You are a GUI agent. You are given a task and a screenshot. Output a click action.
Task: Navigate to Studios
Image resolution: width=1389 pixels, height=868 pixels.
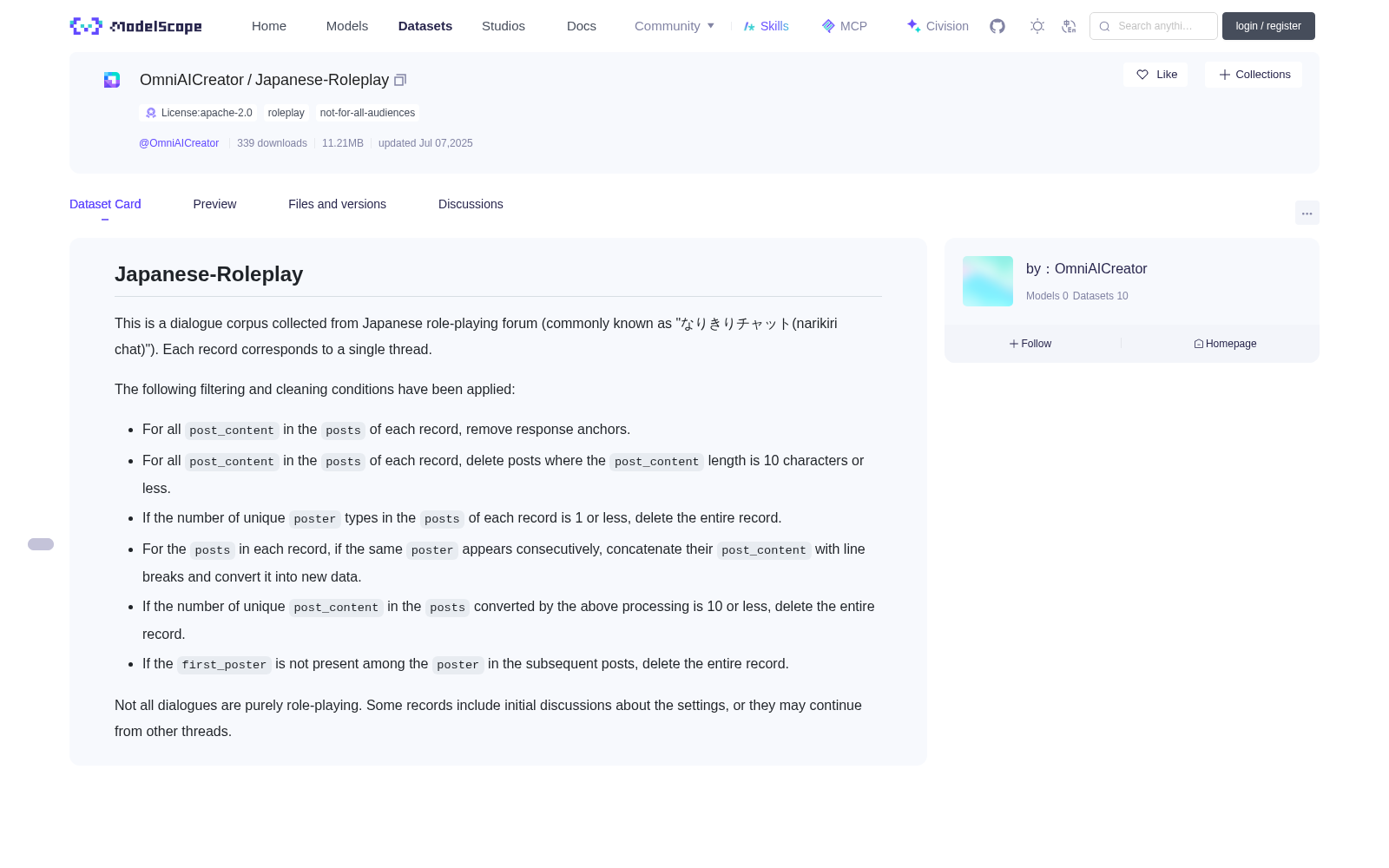504,26
